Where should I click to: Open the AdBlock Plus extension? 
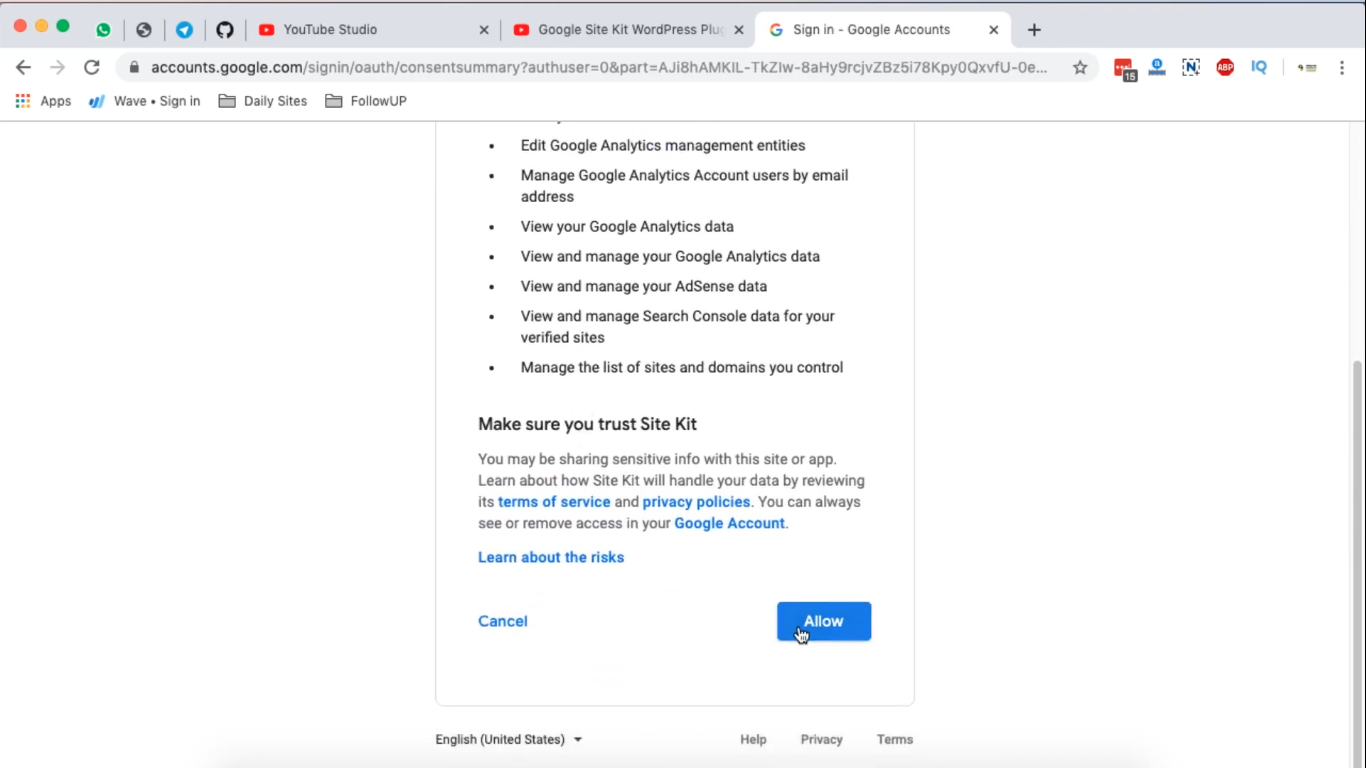1225,68
